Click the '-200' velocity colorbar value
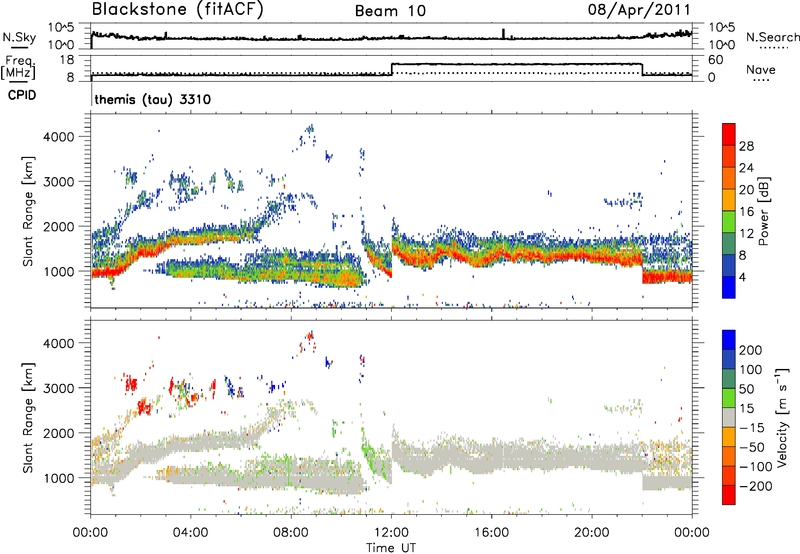 click(754, 486)
